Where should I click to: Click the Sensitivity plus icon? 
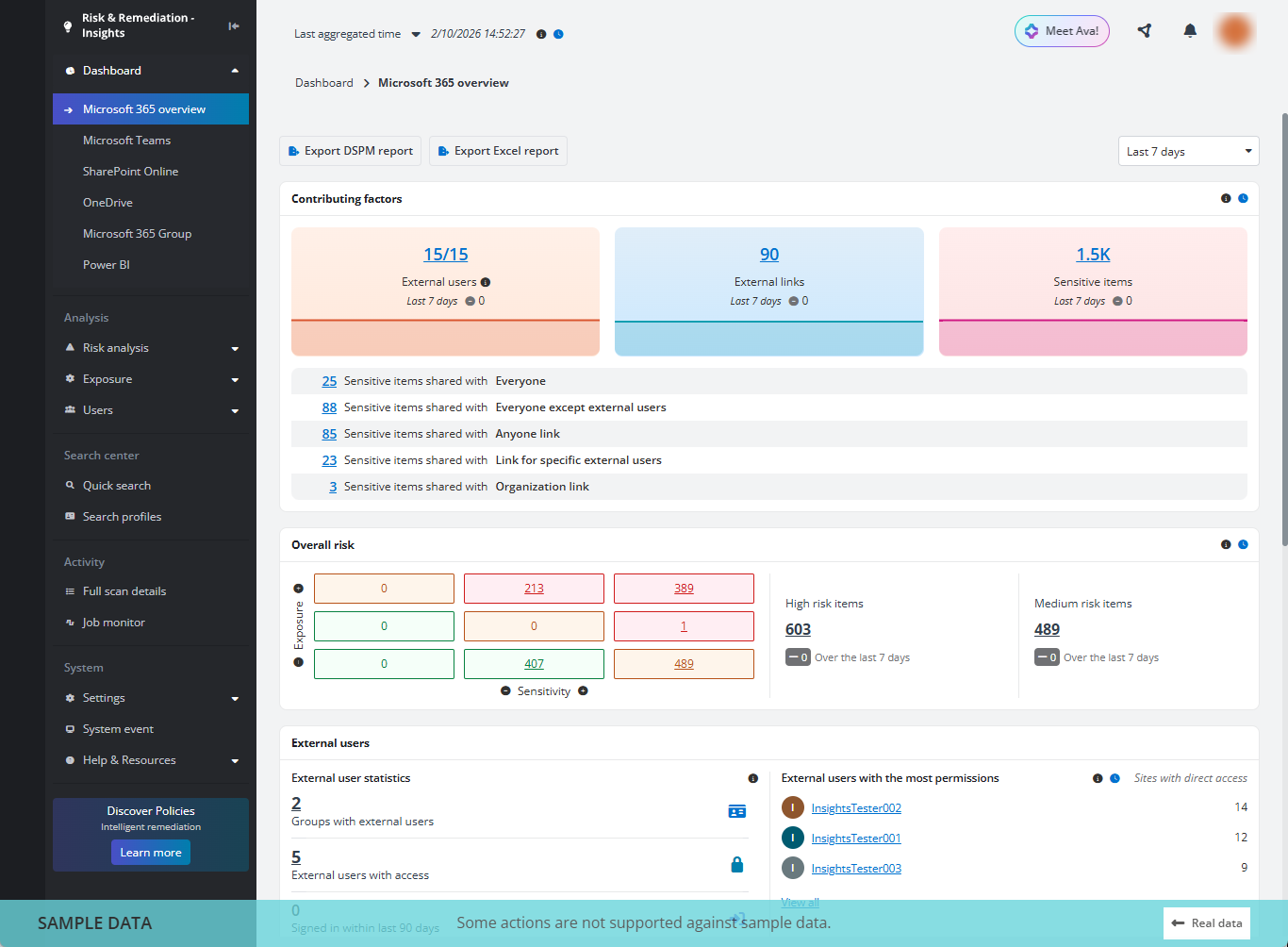(x=583, y=691)
